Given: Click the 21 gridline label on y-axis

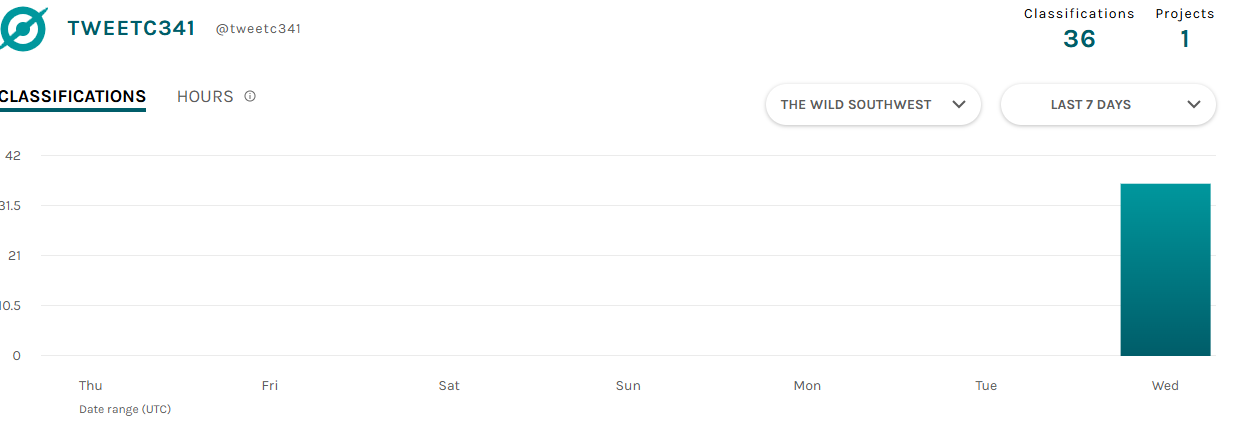Looking at the screenshot, I should (13, 256).
